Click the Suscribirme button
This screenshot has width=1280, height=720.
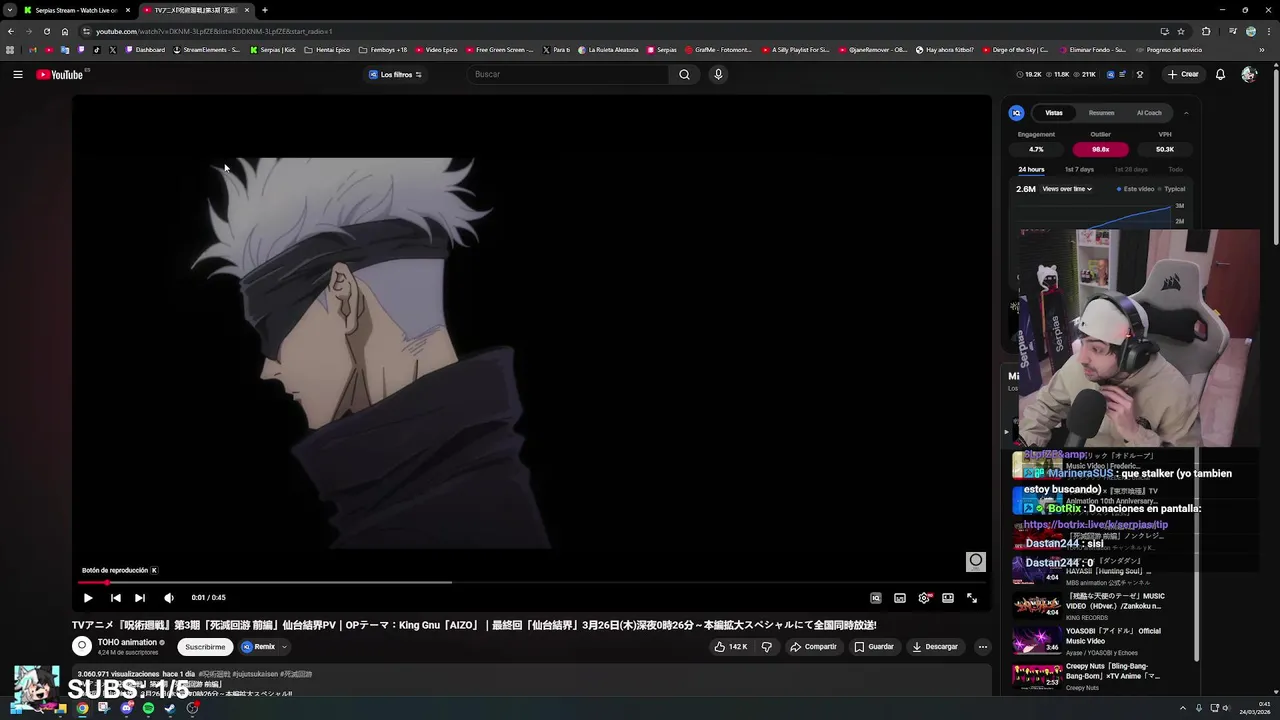coord(205,647)
